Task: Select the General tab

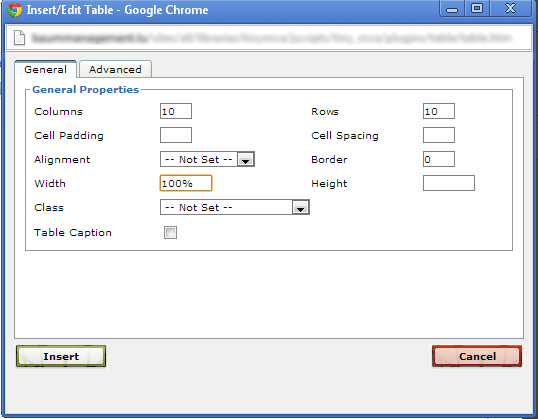Action: point(45,69)
